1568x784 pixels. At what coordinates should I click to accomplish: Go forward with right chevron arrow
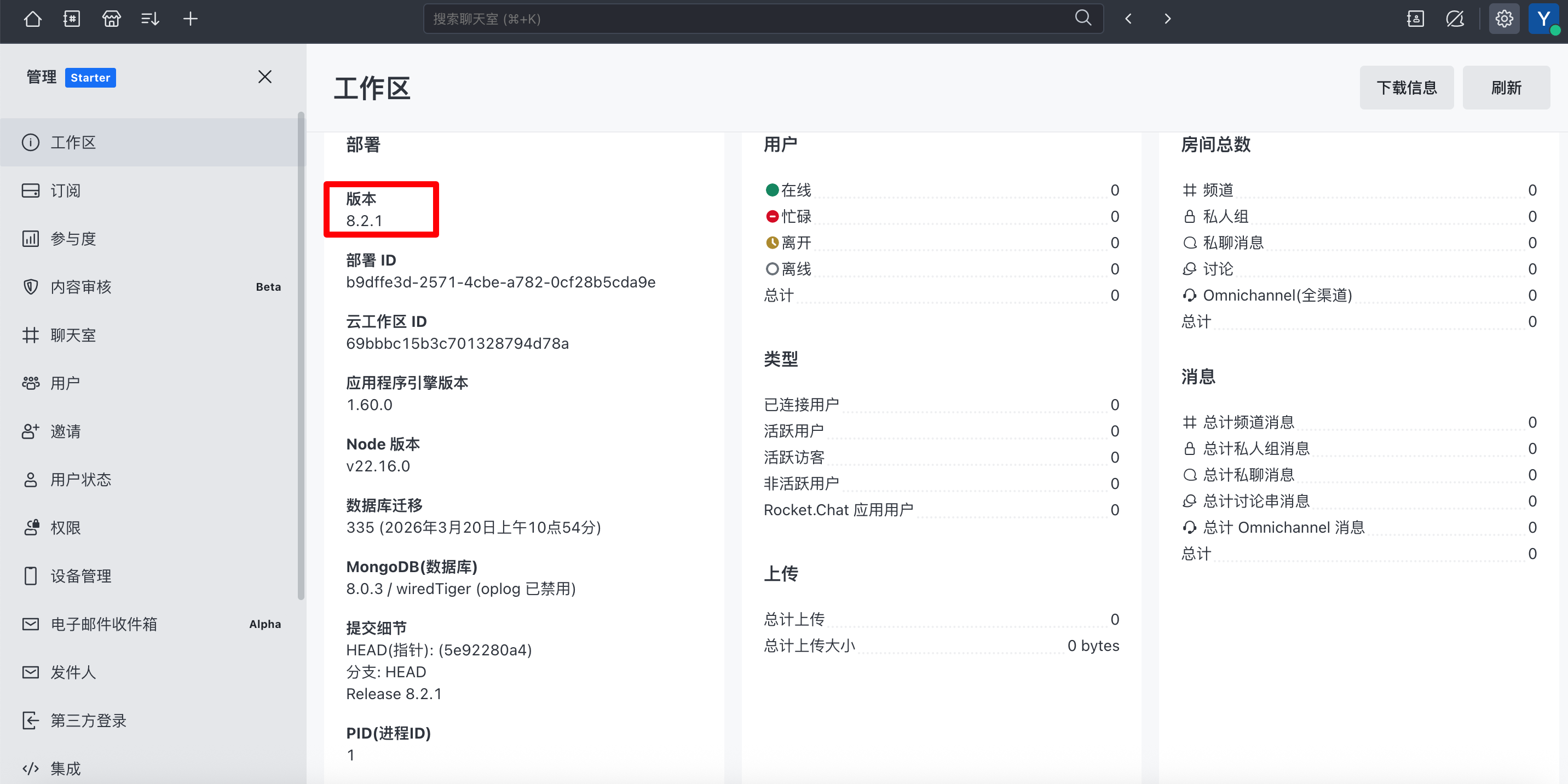pyautogui.click(x=1167, y=19)
